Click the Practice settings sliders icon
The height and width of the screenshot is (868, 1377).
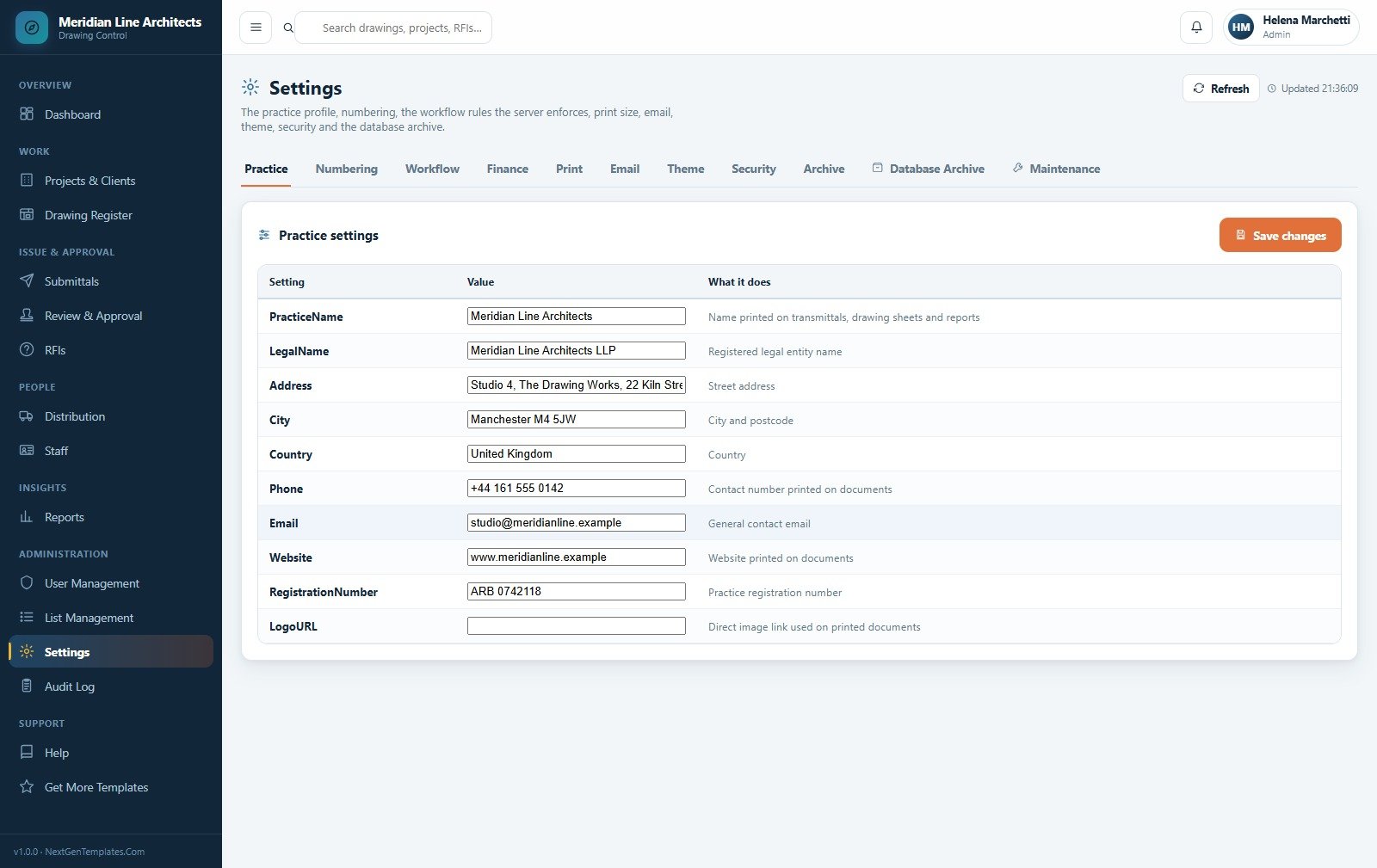[x=264, y=235]
